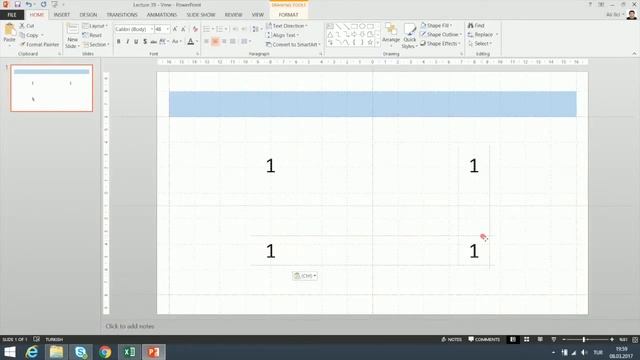This screenshot has height=360, width=640.
Task: Pick the star shape in gallery
Action: pyautogui.click(x=370, y=42)
